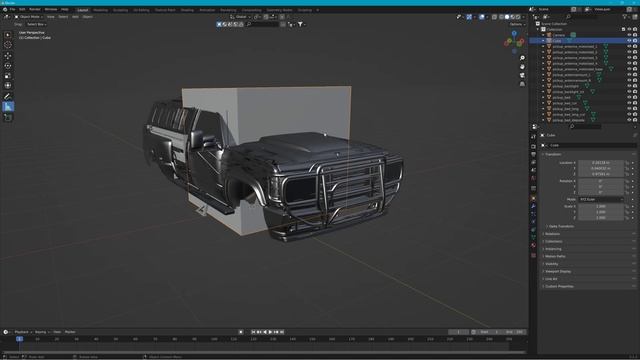Viewport: 640px width, 360px height.
Task: Select the Annotate pencil tool
Action: (8, 97)
